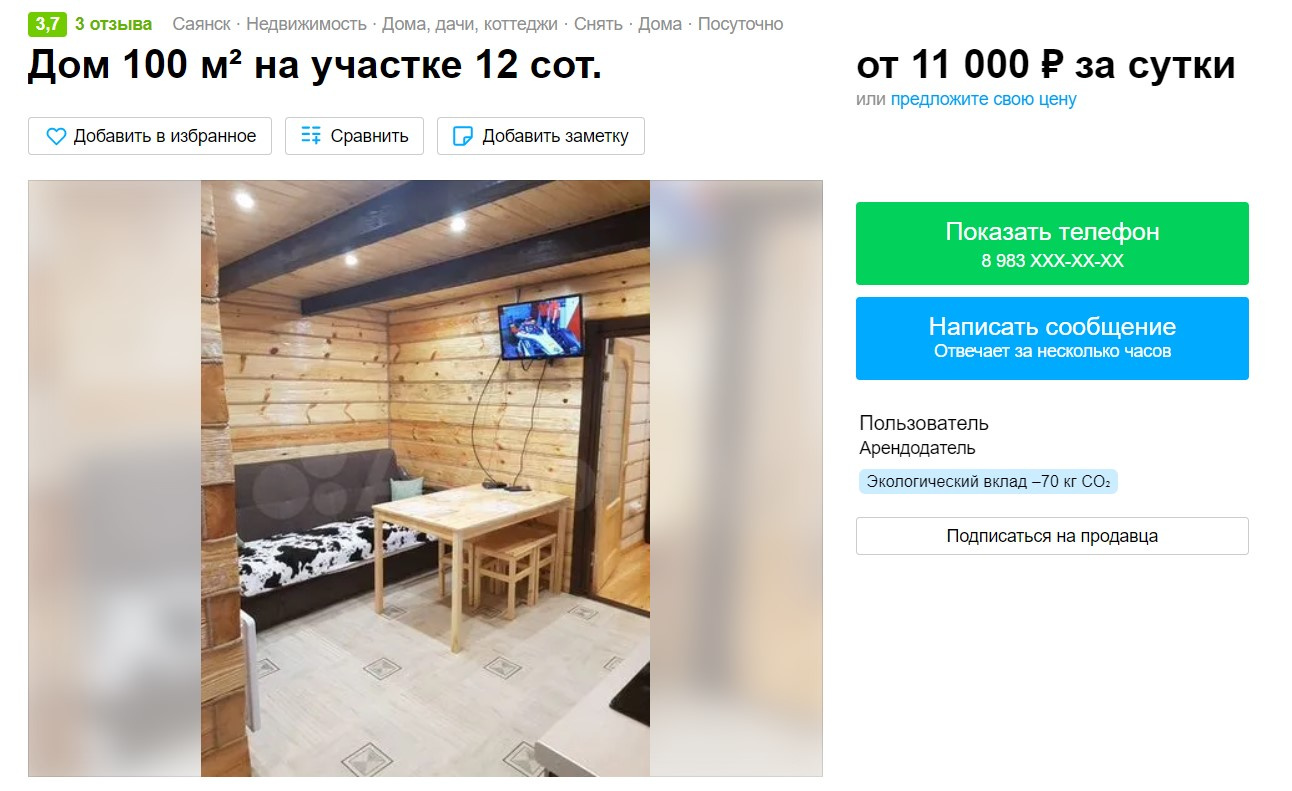Subscribe with Подписаться на продавца

(x=1052, y=536)
